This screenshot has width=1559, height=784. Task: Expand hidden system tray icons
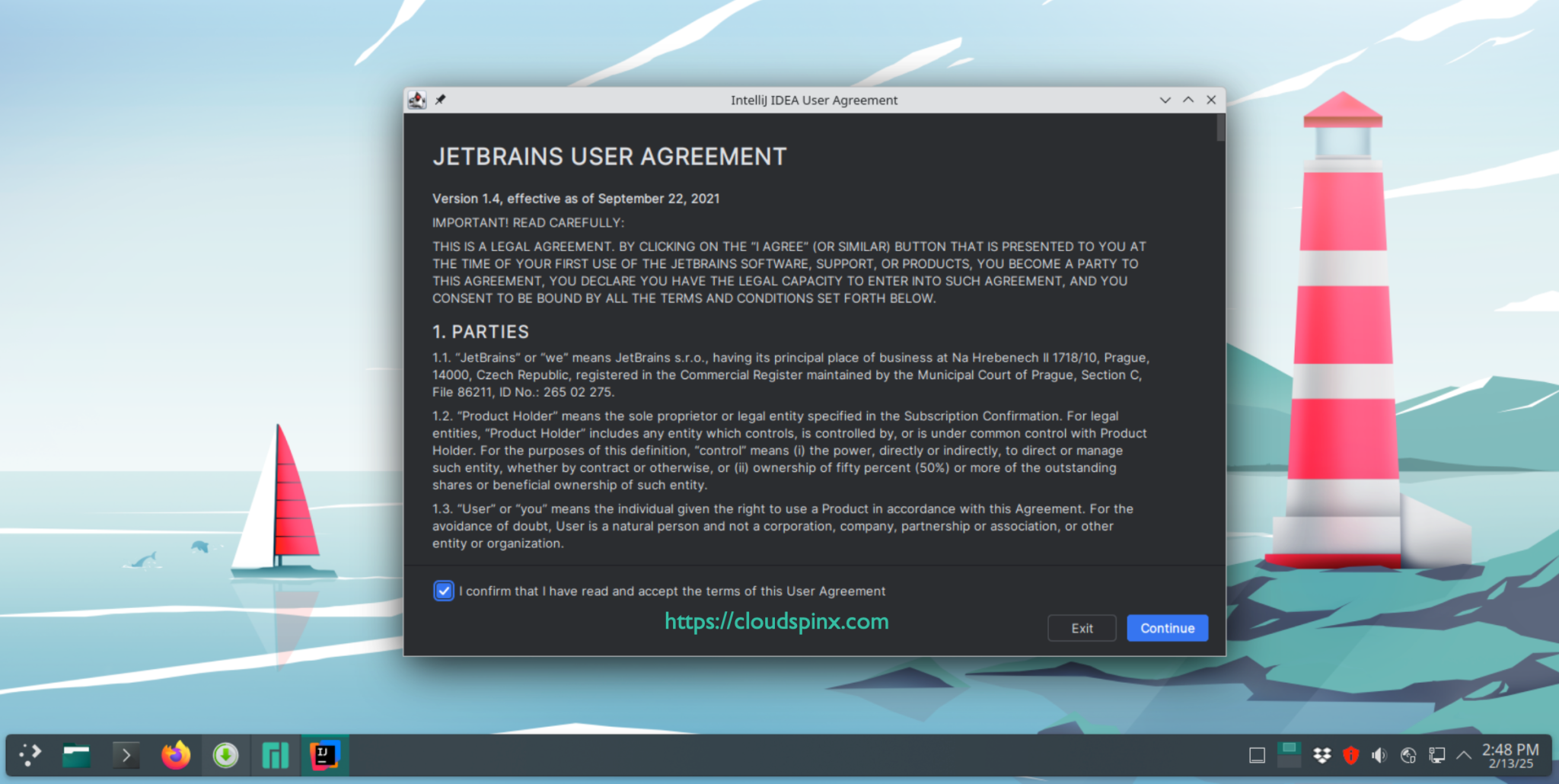1463,755
